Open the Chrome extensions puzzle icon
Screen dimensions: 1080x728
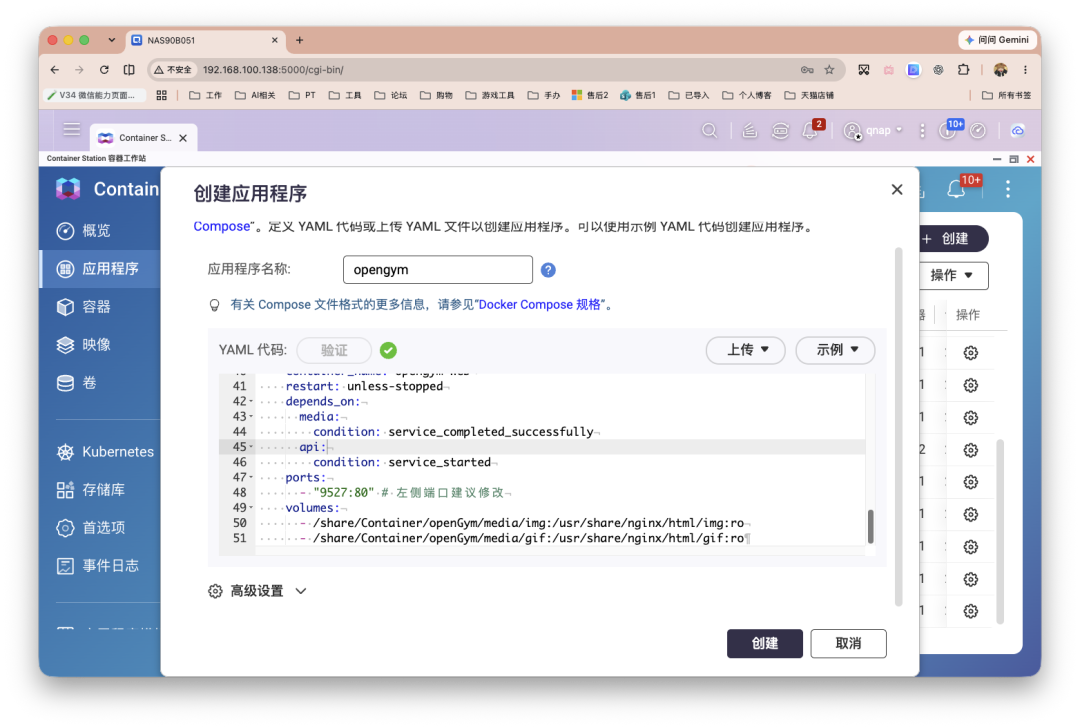click(963, 70)
